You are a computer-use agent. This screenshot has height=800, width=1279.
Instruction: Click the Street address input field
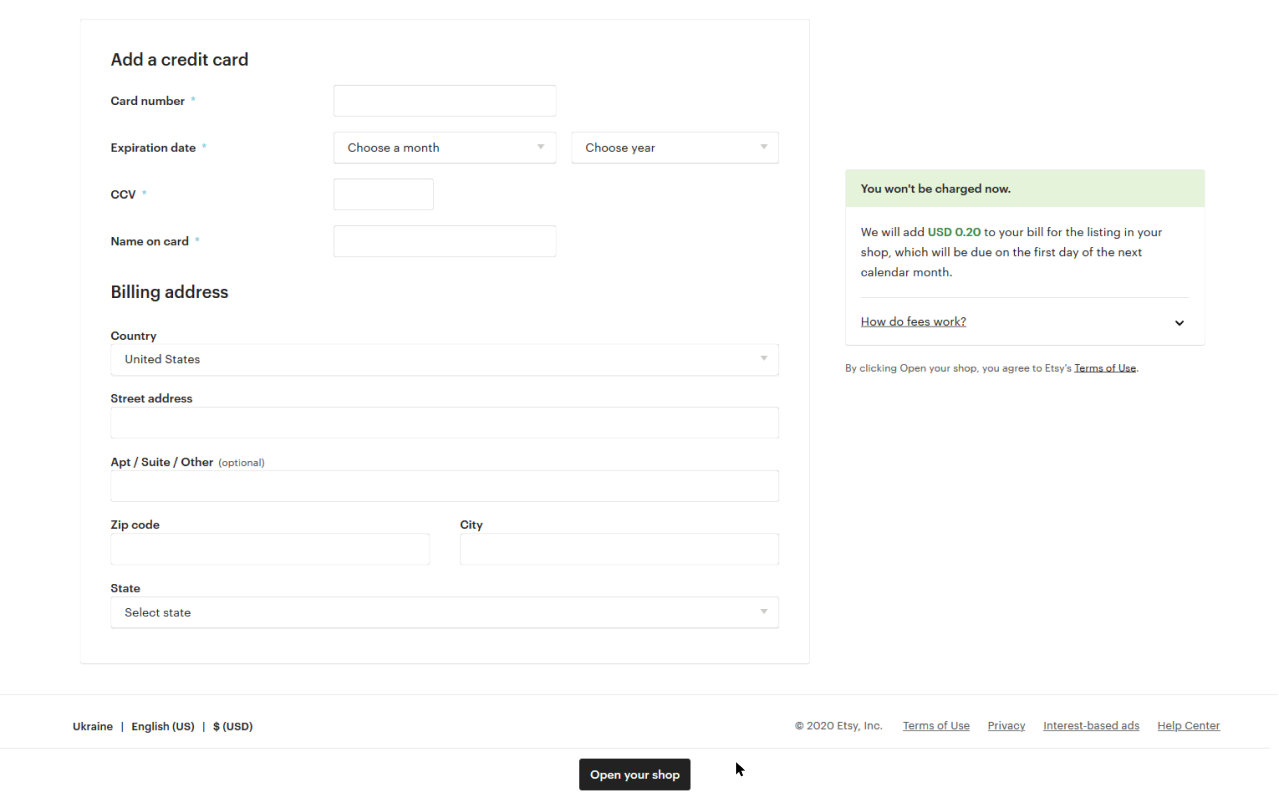(x=444, y=423)
